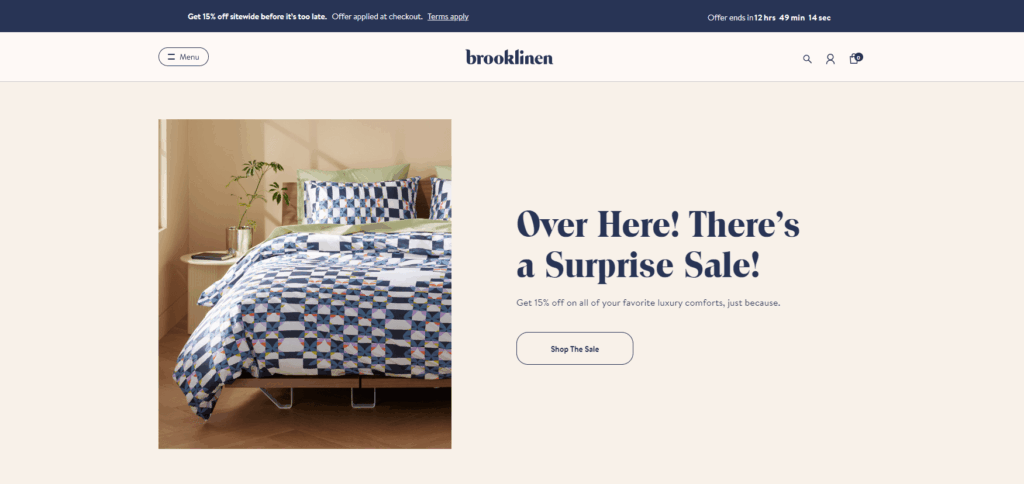The height and width of the screenshot is (484, 1024).
Task: Click the 12 hrs countdown value
Action: 765,18
